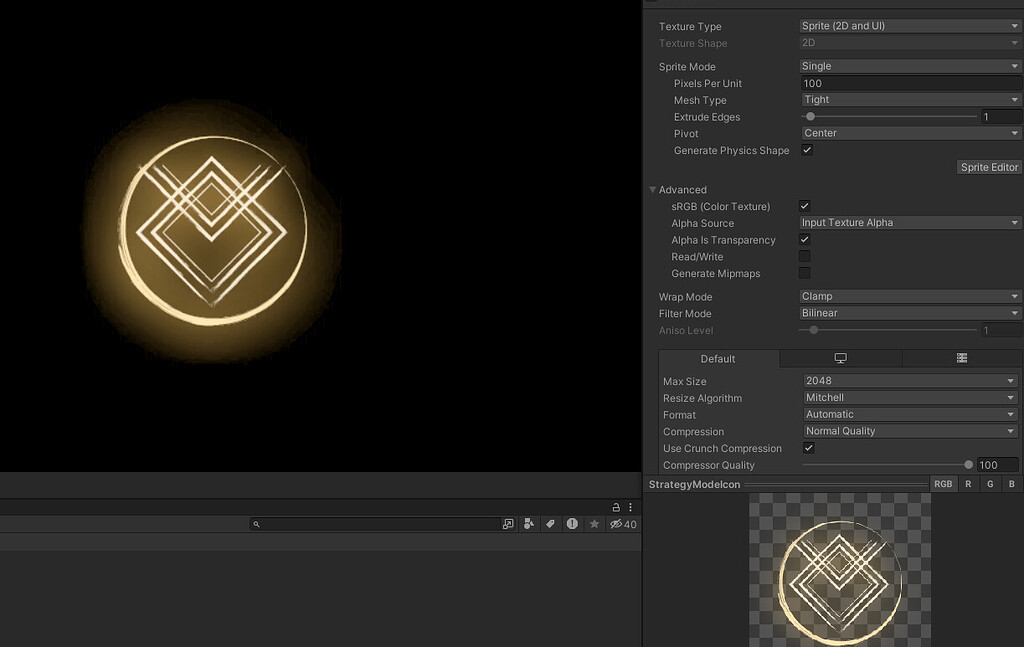The height and width of the screenshot is (647, 1024).
Task: Select the dedicated server platform tab
Action: tap(962, 358)
